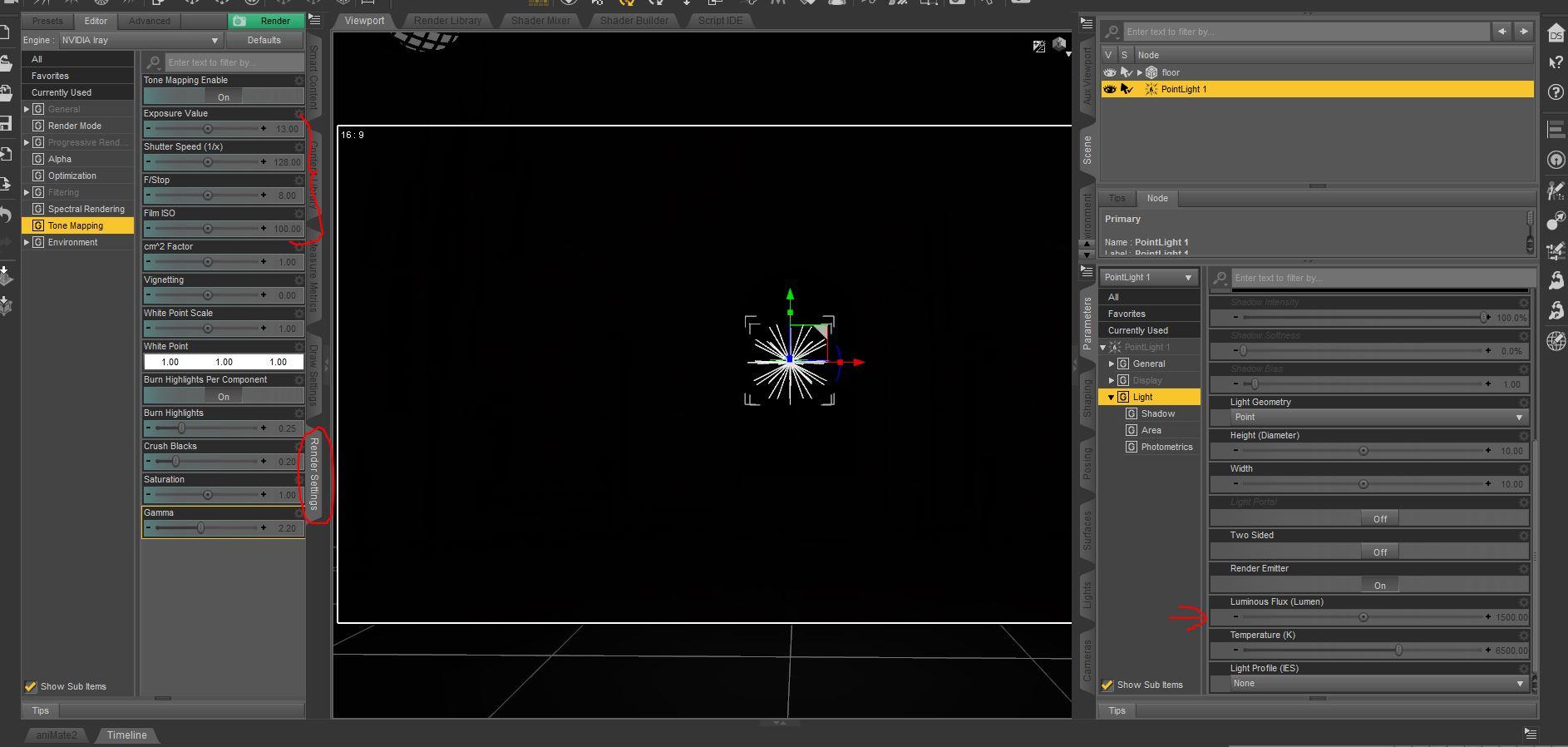
Task: Open the Render Settings pane options menu icon
Action: (314, 19)
